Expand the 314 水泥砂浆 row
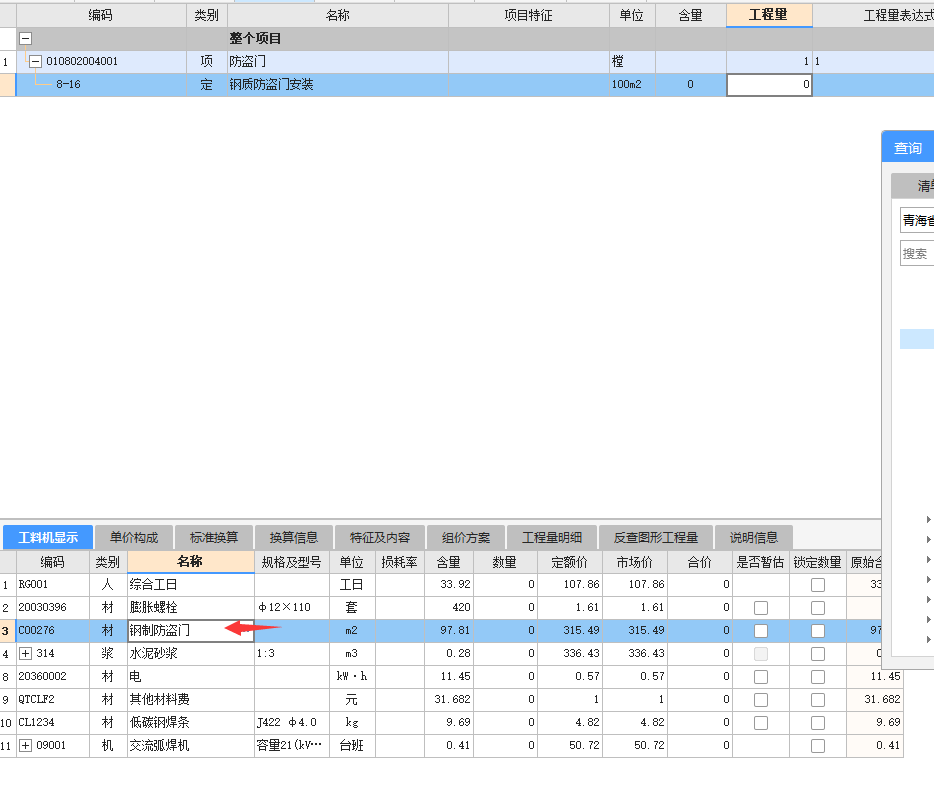The width and height of the screenshot is (934, 793). coord(26,654)
